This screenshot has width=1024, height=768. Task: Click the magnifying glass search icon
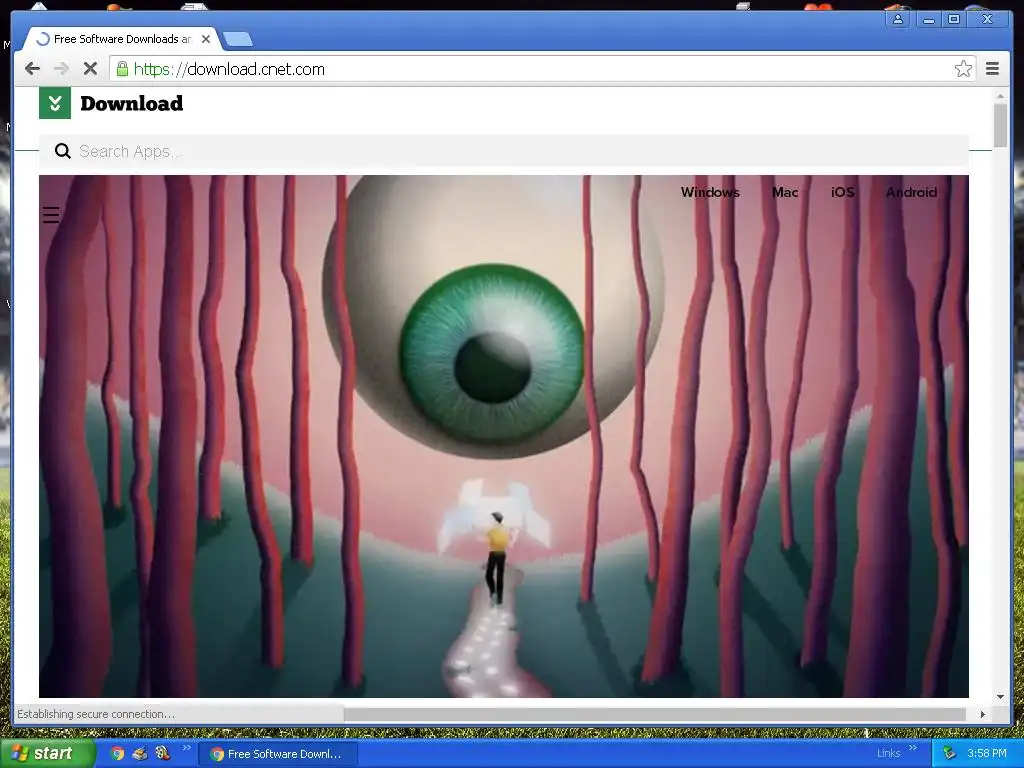(63, 152)
